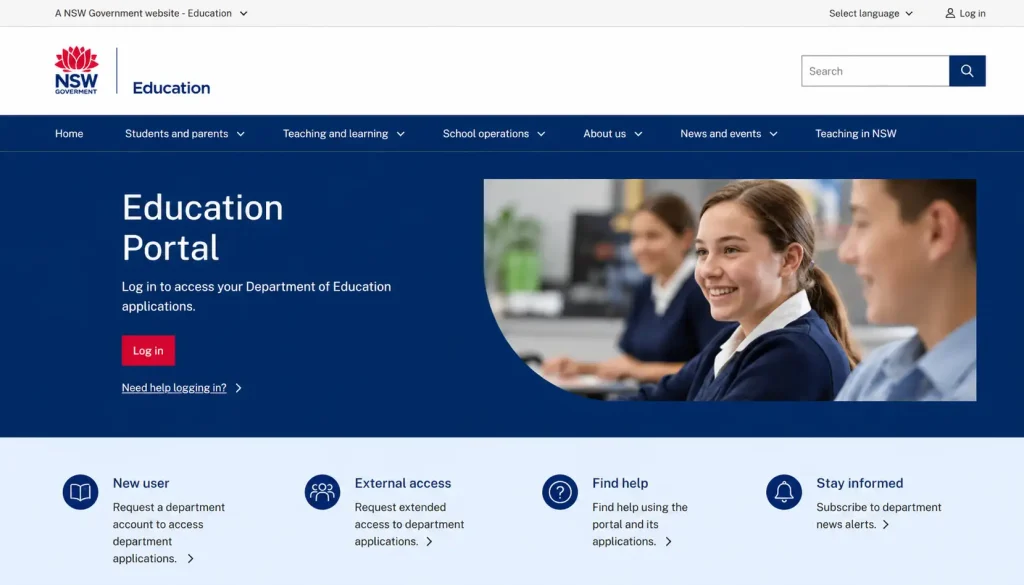Click the red Log in button
This screenshot has width=1024, height=585.
pyautogui.click(x=148, y=351)
